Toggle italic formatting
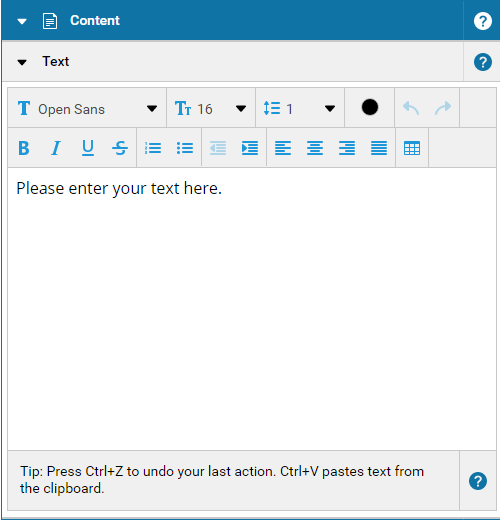This screenshot has width=500, height=520. click(56, 148)
